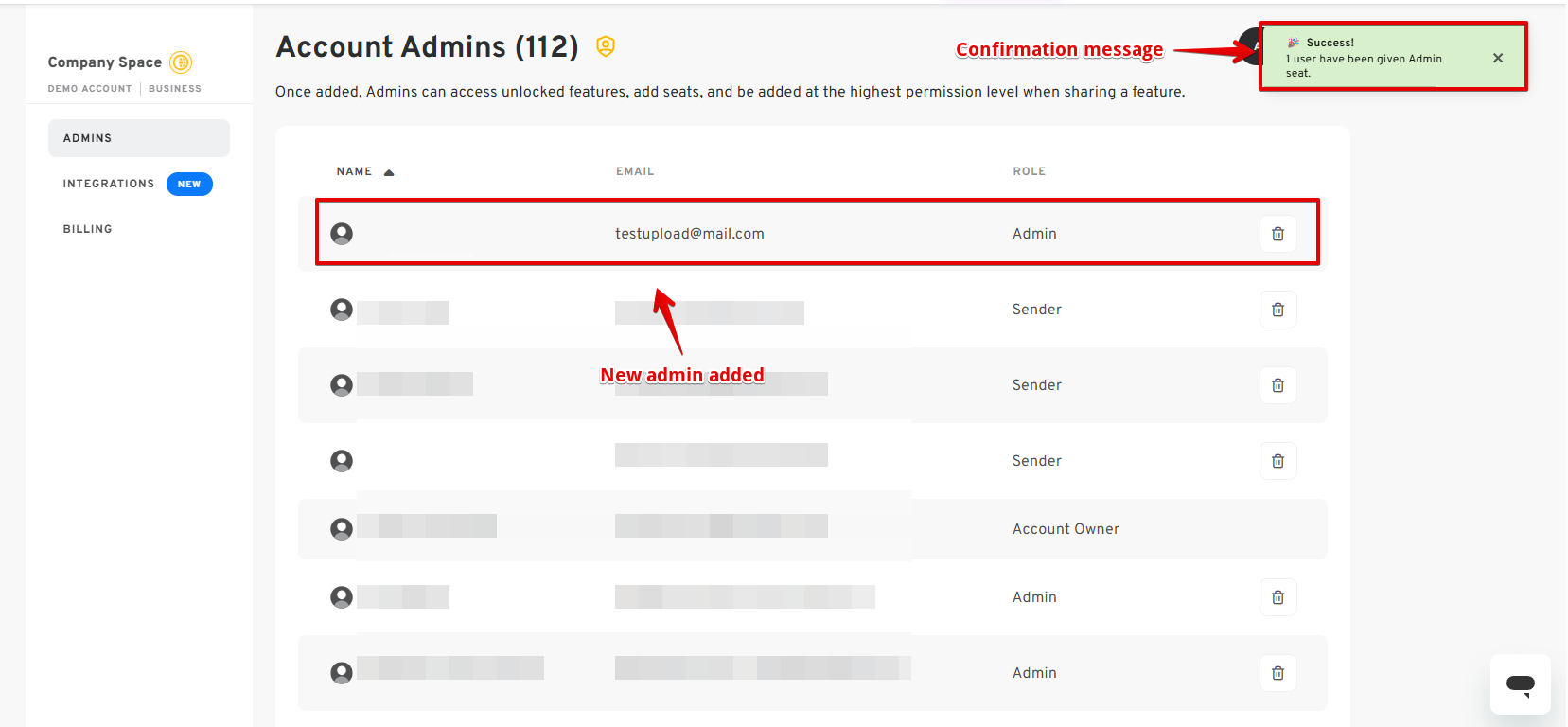Go to Integrations in sidebar

(x=109, y=184)
